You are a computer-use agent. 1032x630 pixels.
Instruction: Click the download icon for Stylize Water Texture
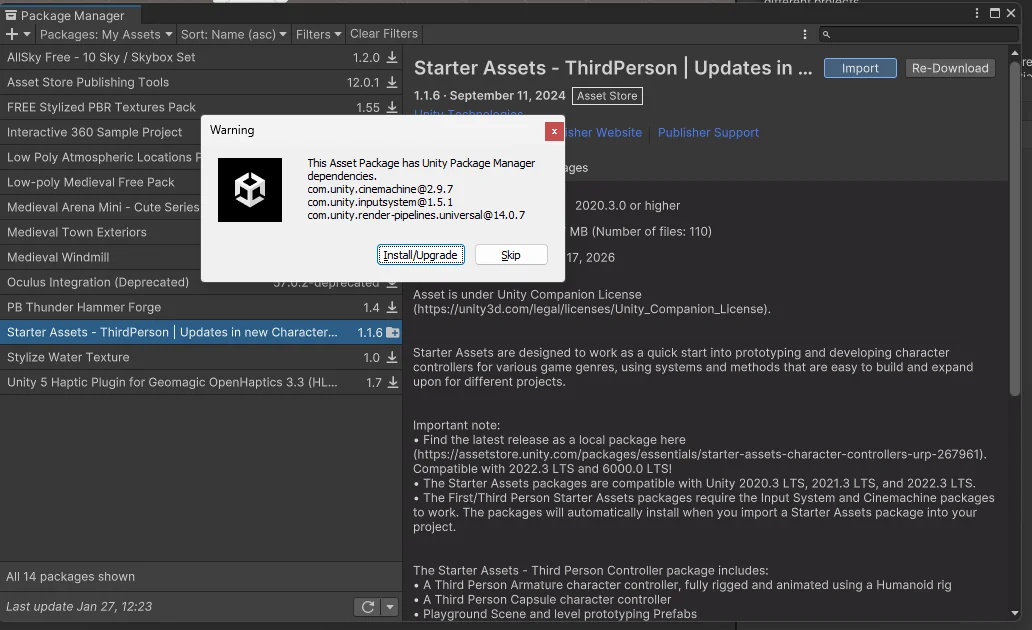tap(392, 358)
